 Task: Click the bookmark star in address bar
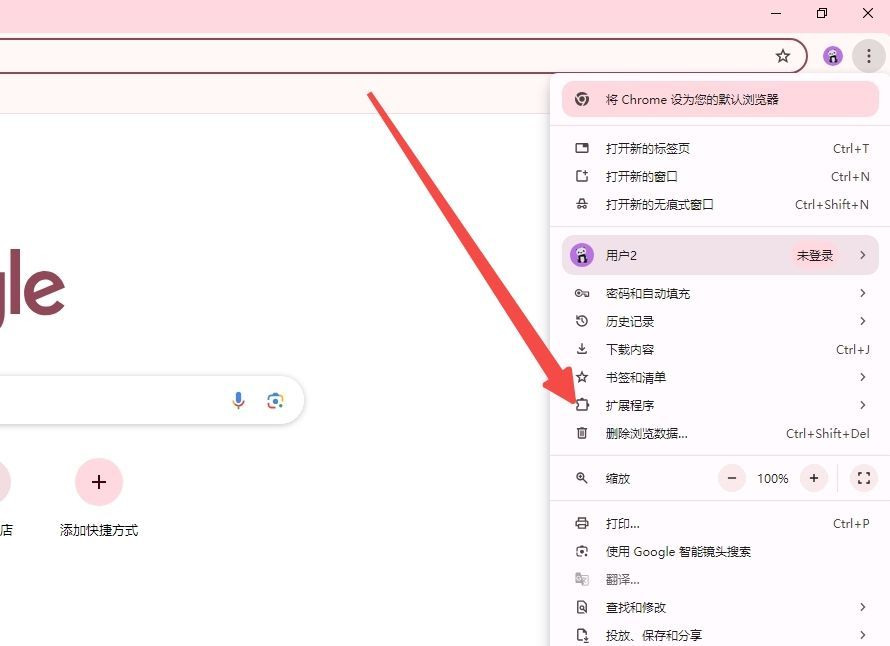[x=783, y=56]
